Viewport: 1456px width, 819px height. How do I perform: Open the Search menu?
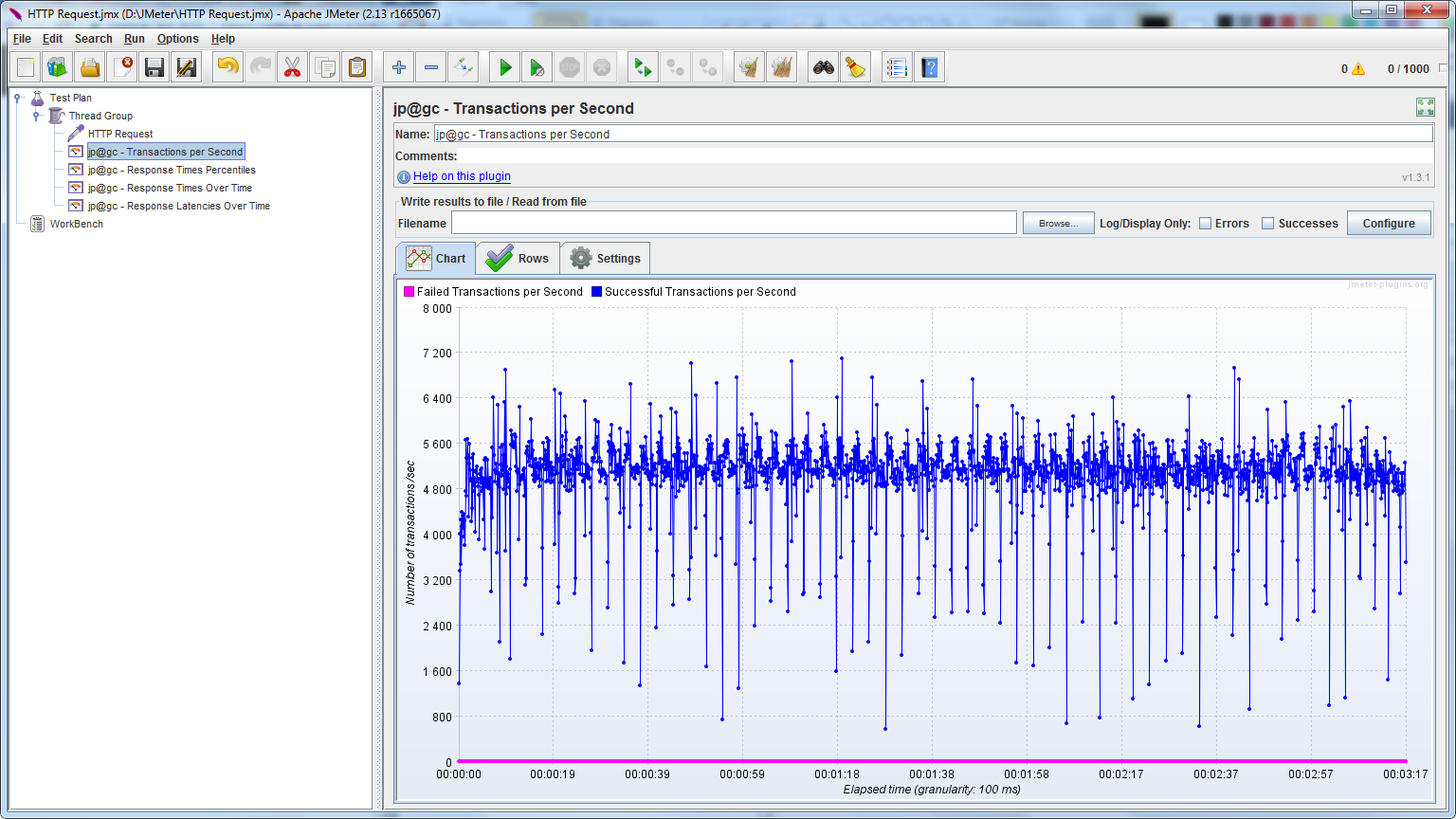(94, 39)
